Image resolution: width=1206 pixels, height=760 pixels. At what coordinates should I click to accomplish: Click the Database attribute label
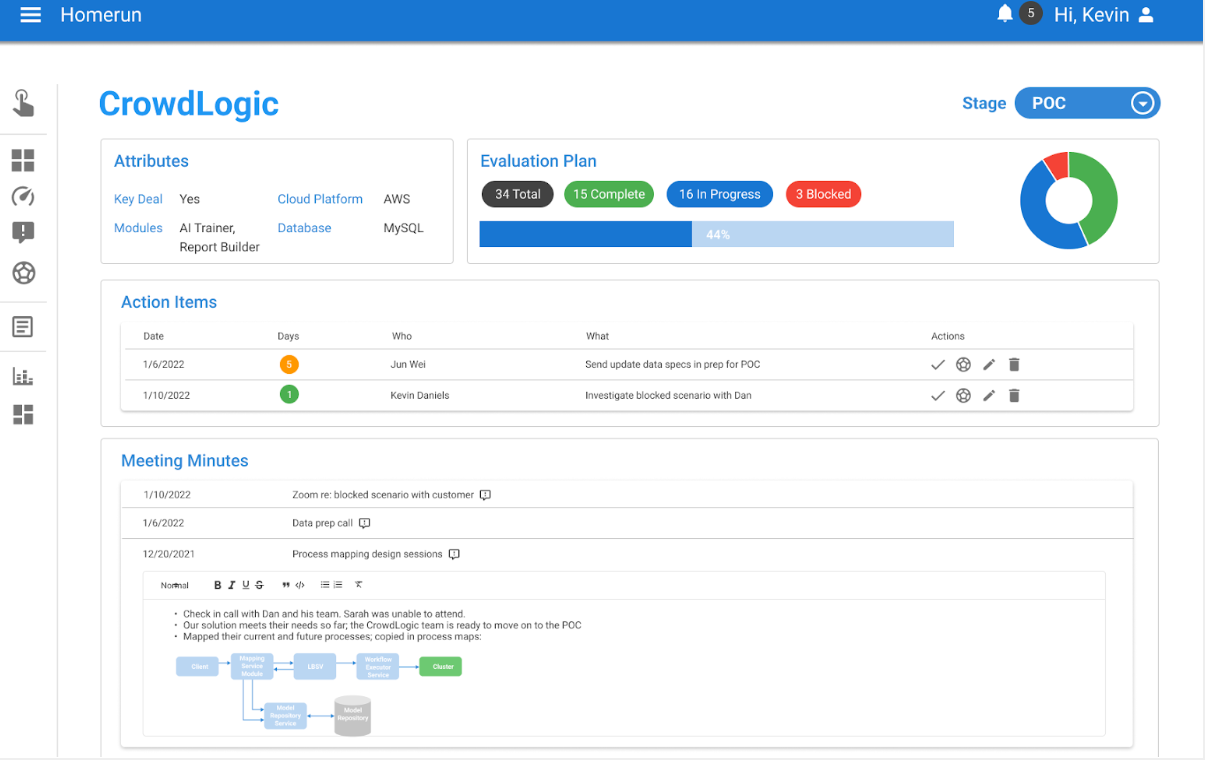coord(304,228)
